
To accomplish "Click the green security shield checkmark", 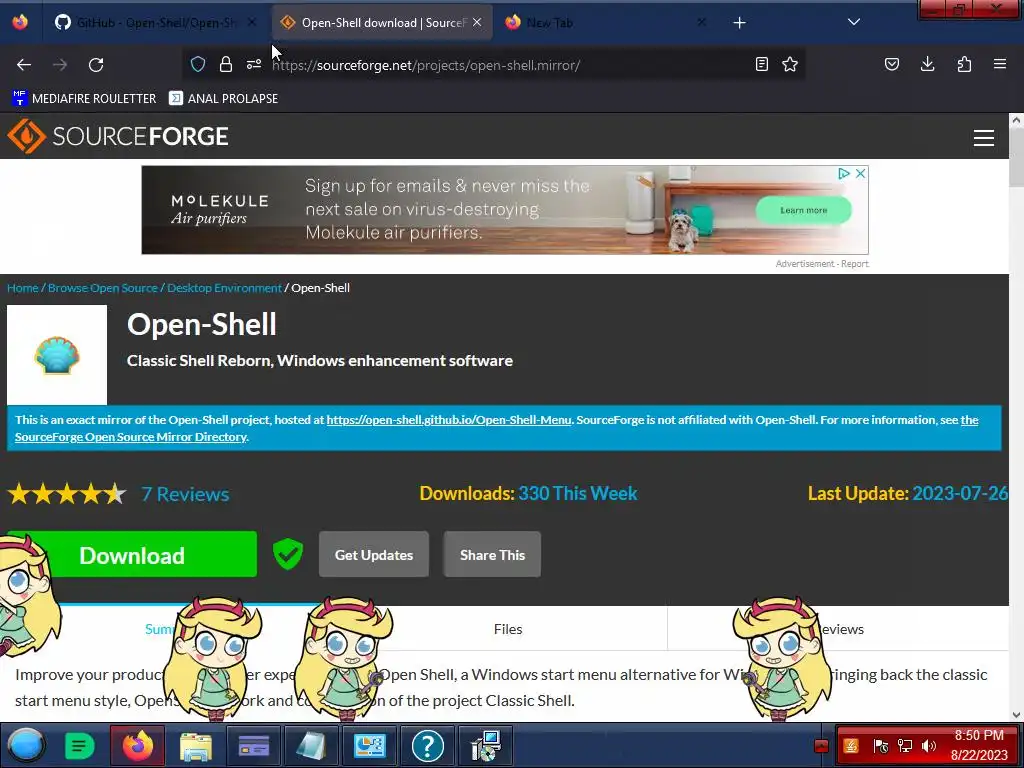I will pyautogui.click(x=287, y=554).
